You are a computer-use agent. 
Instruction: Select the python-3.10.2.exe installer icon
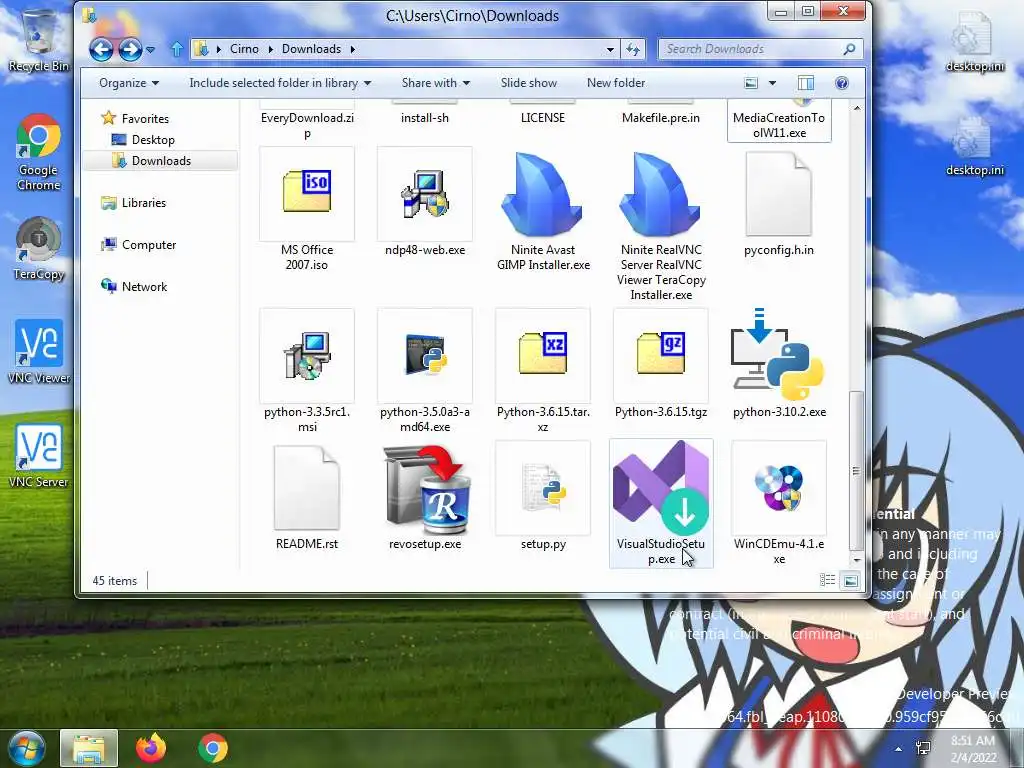tap(778, 355)
